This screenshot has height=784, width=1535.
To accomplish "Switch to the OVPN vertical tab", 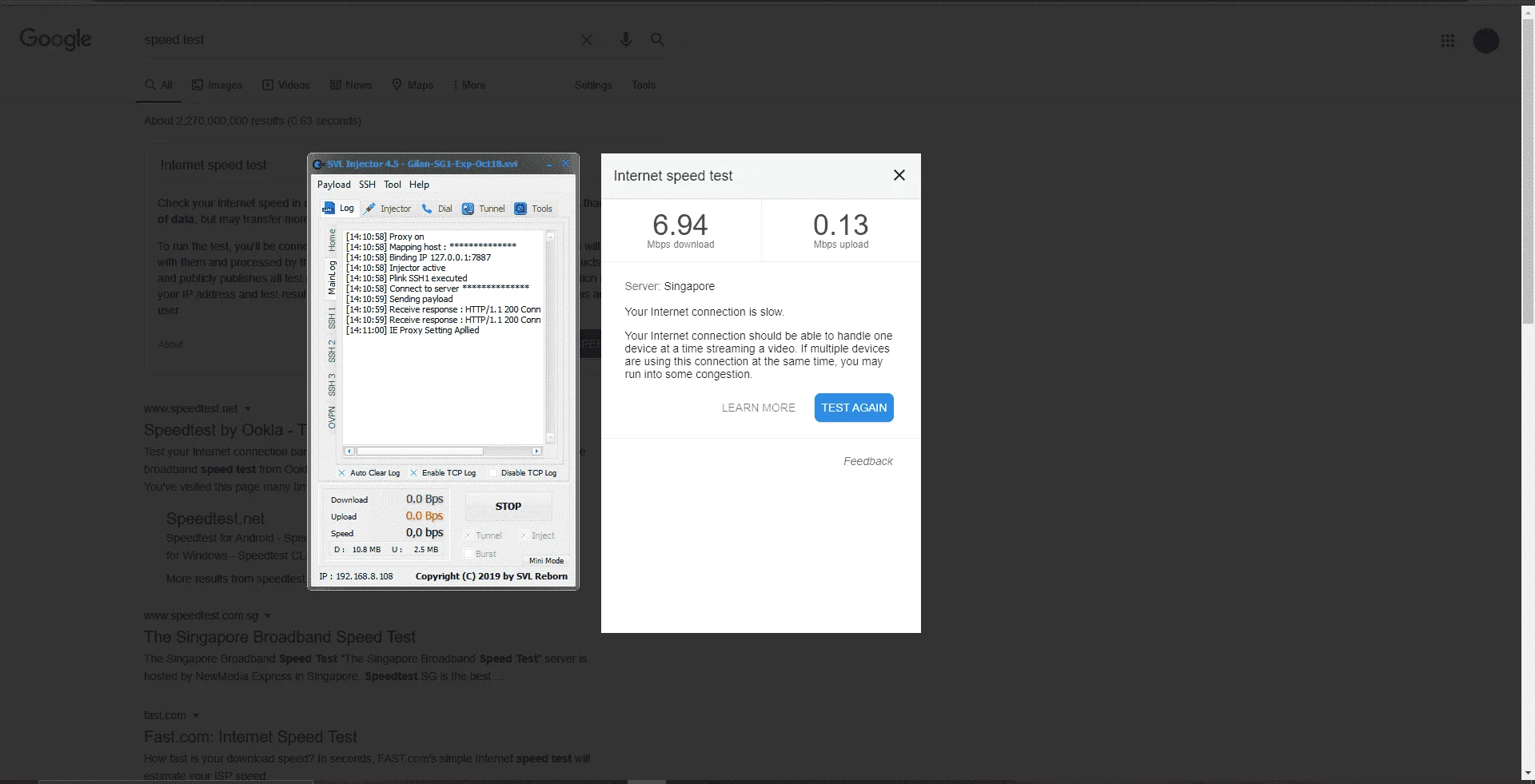I will tap(332, 418).
